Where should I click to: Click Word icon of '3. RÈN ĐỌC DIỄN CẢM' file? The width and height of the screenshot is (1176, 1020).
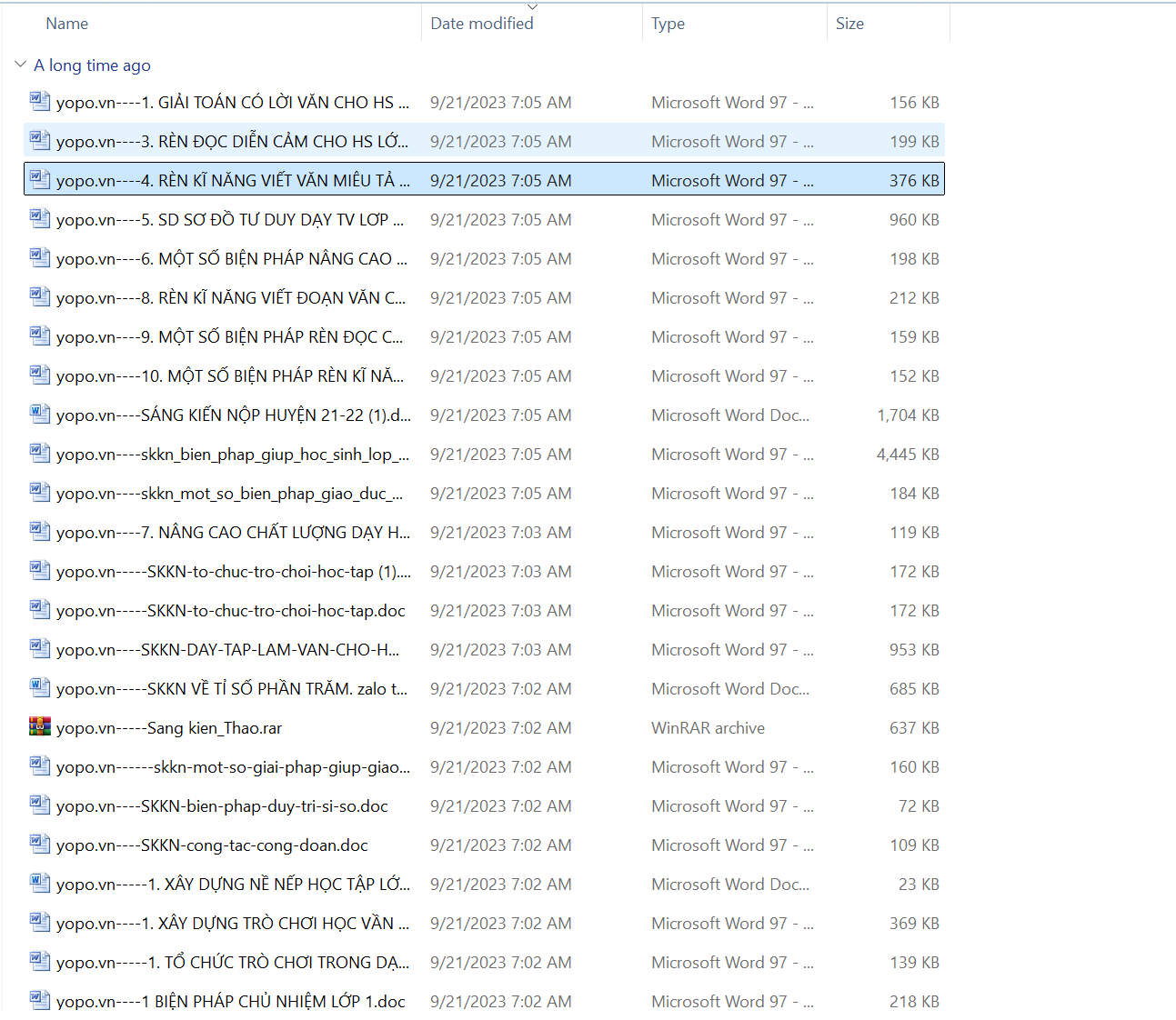pyautogui.click(x=39, y=140)
